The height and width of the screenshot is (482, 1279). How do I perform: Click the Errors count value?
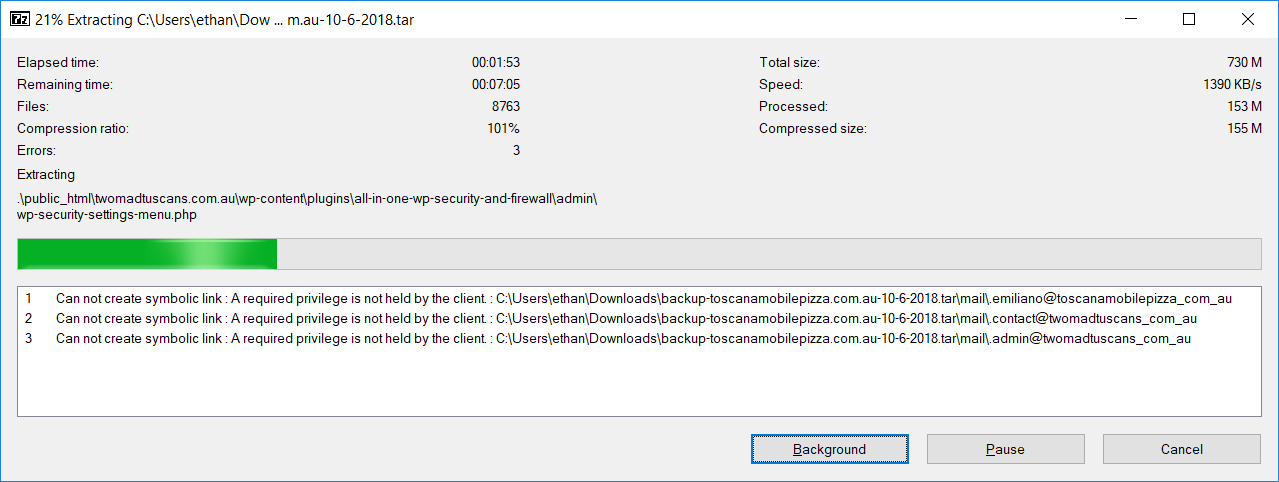tap(516, 150)
